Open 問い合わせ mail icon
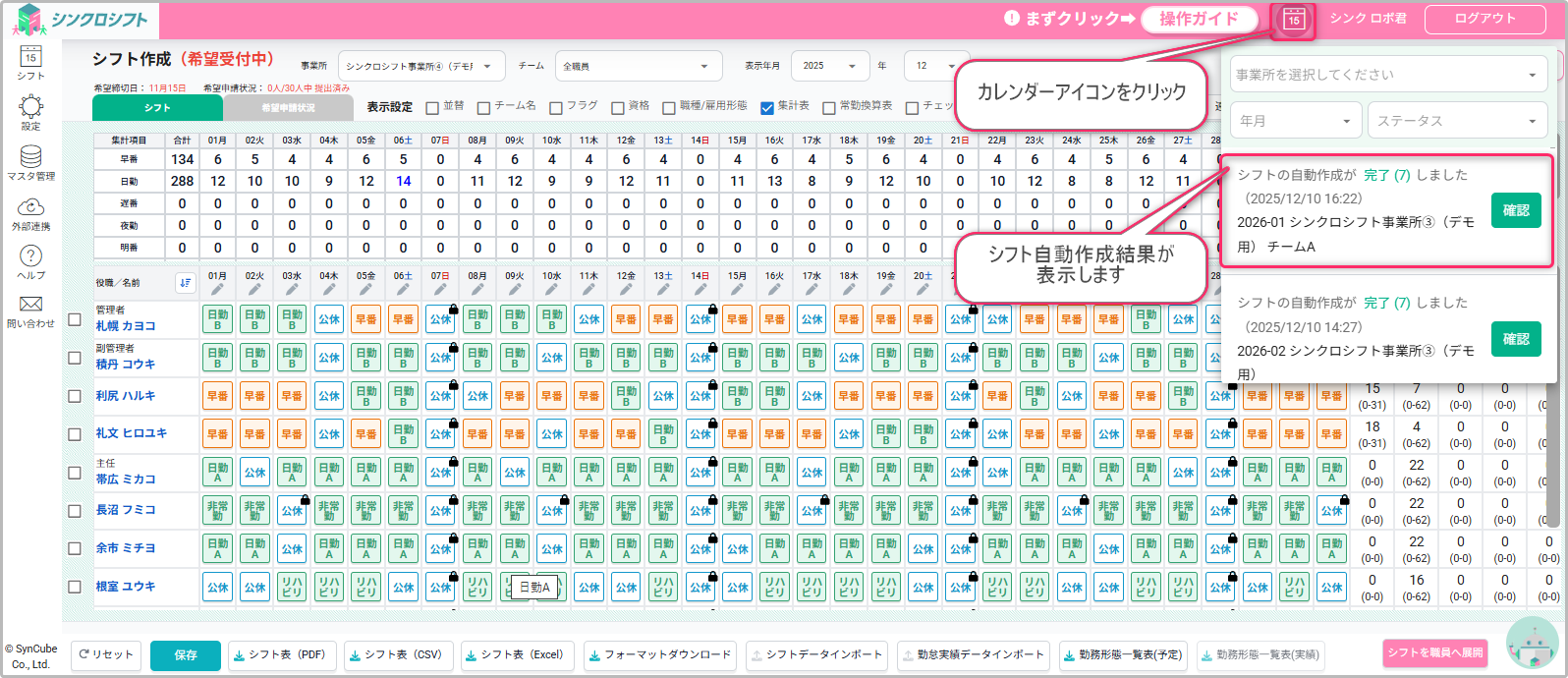The width and height of the screenshot is (1568, 678). [x=30, y=310]
